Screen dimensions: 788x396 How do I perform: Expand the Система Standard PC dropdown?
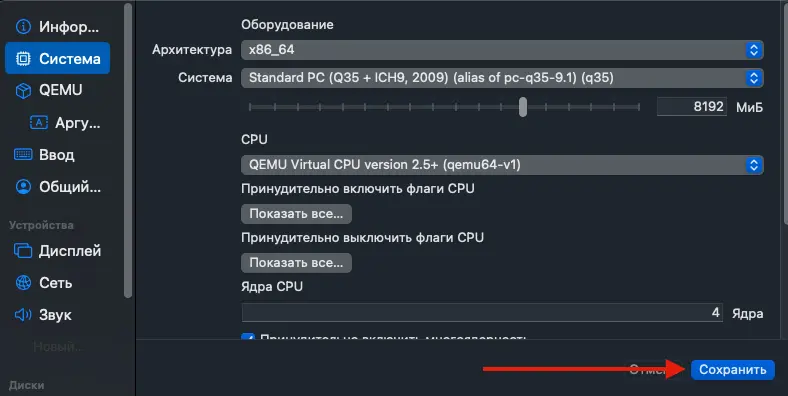coord(502,78)
